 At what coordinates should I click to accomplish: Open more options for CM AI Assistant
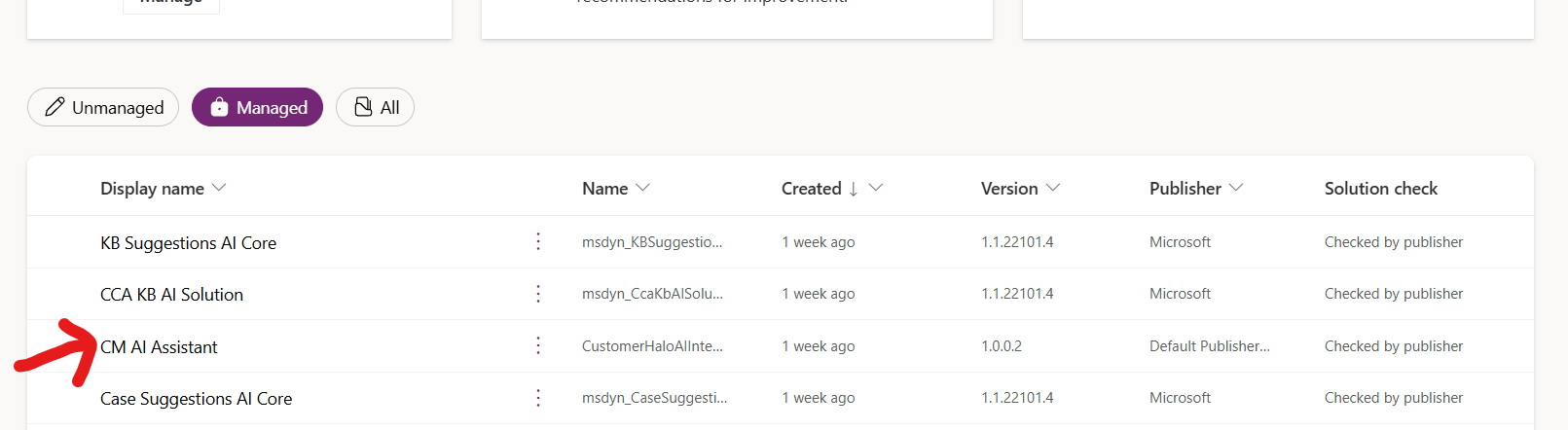[538, 345]
